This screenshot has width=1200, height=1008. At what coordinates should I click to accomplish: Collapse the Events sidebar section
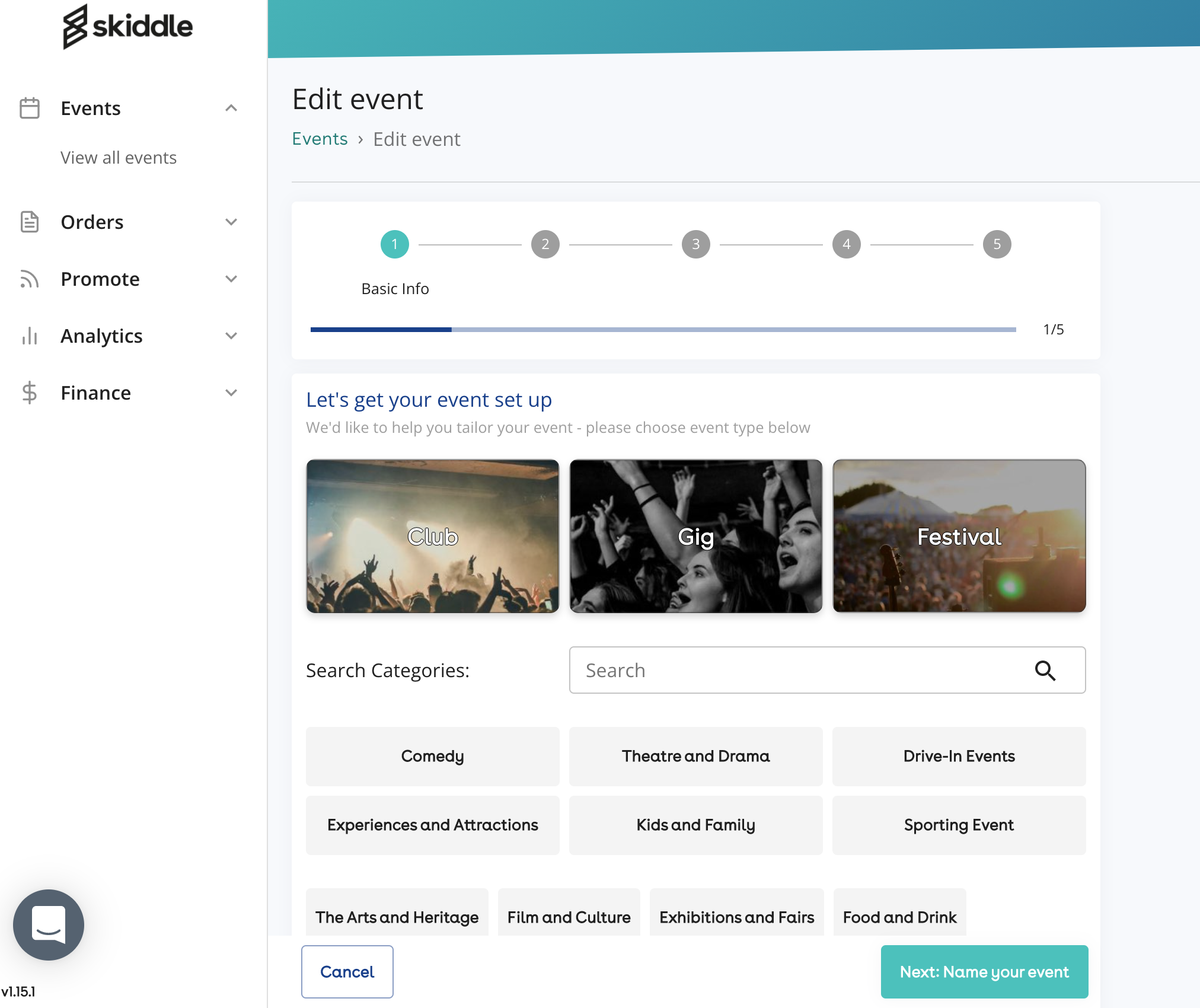231,108
